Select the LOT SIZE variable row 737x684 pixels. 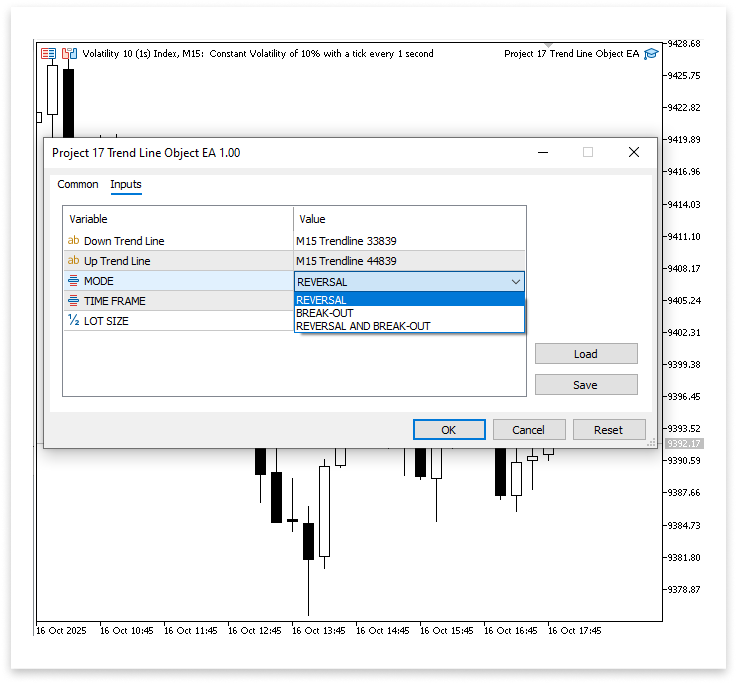[179, 321]
